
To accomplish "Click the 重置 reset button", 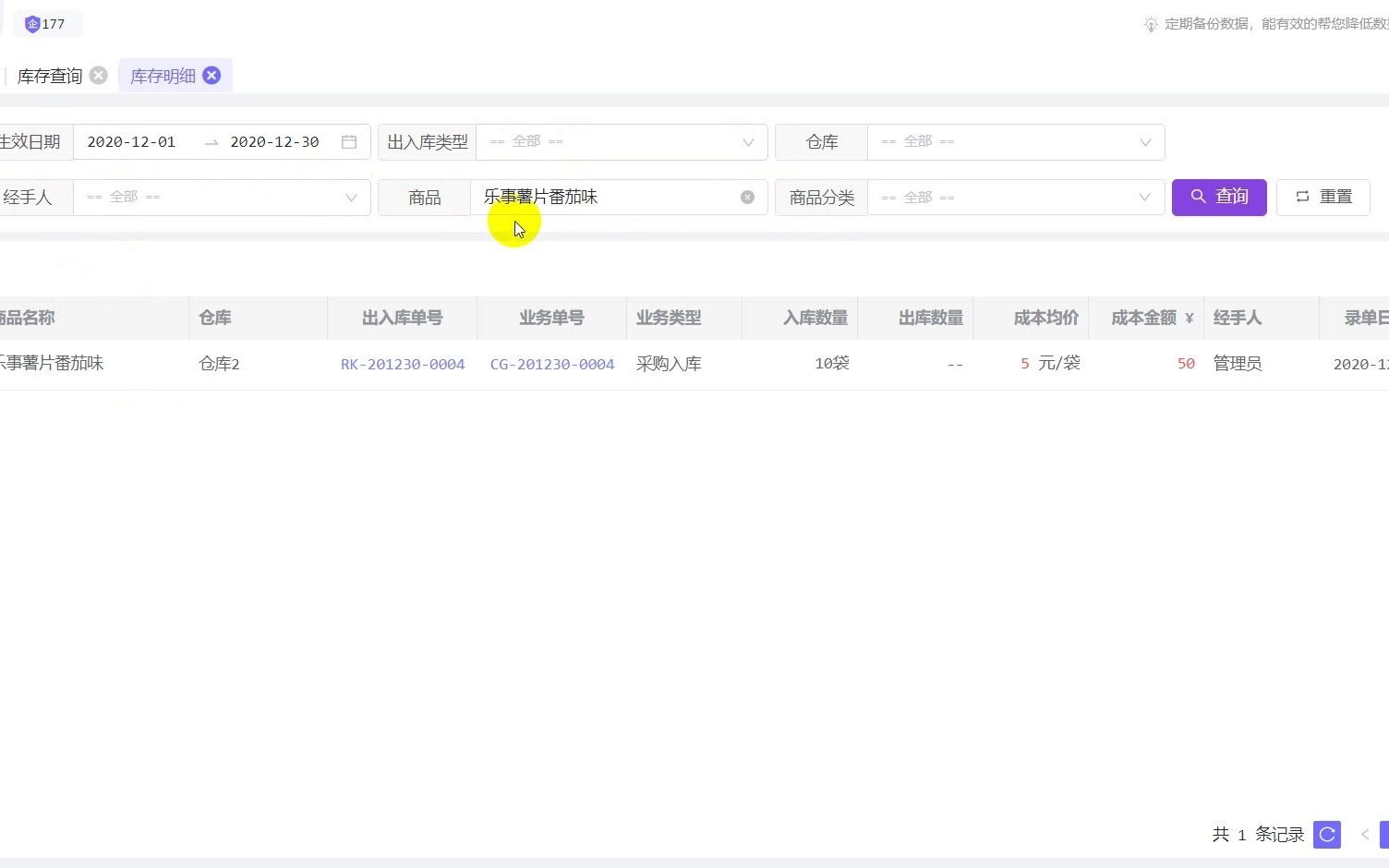I will [x=1323, y=198].
